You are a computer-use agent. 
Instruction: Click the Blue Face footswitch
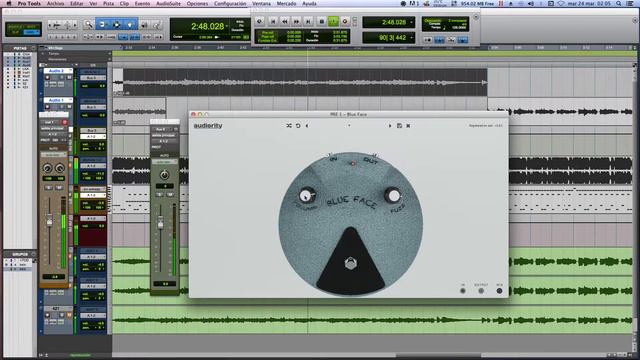pos(351,263)
